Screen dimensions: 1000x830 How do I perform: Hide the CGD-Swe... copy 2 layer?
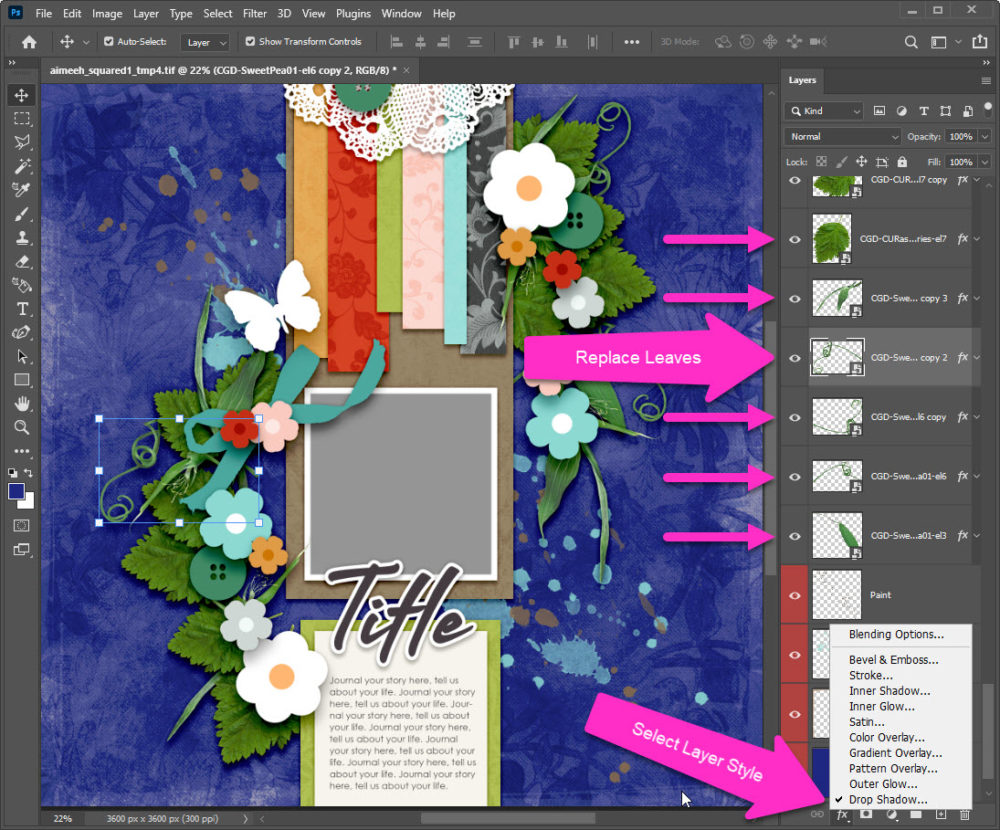[x=795, y=358]
